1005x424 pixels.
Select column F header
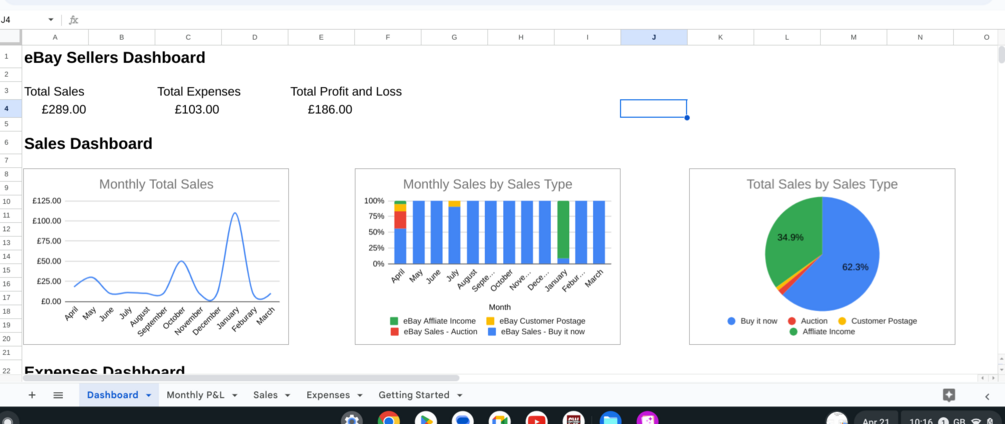tap(388, 37)
